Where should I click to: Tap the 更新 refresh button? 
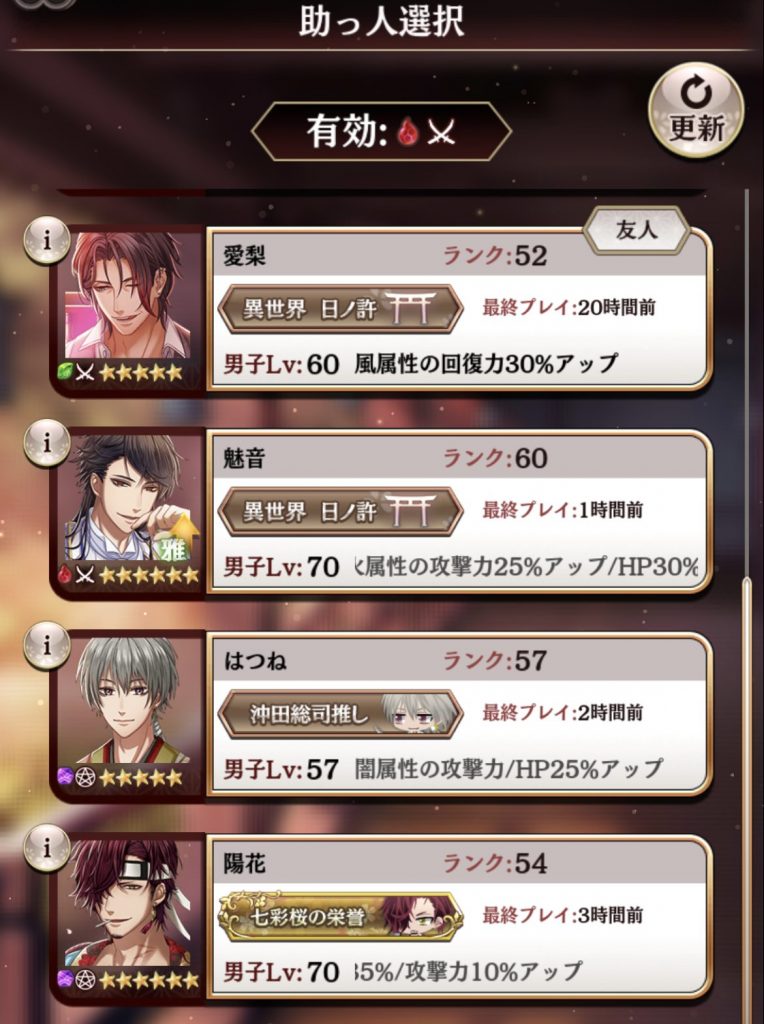(696, 110)
